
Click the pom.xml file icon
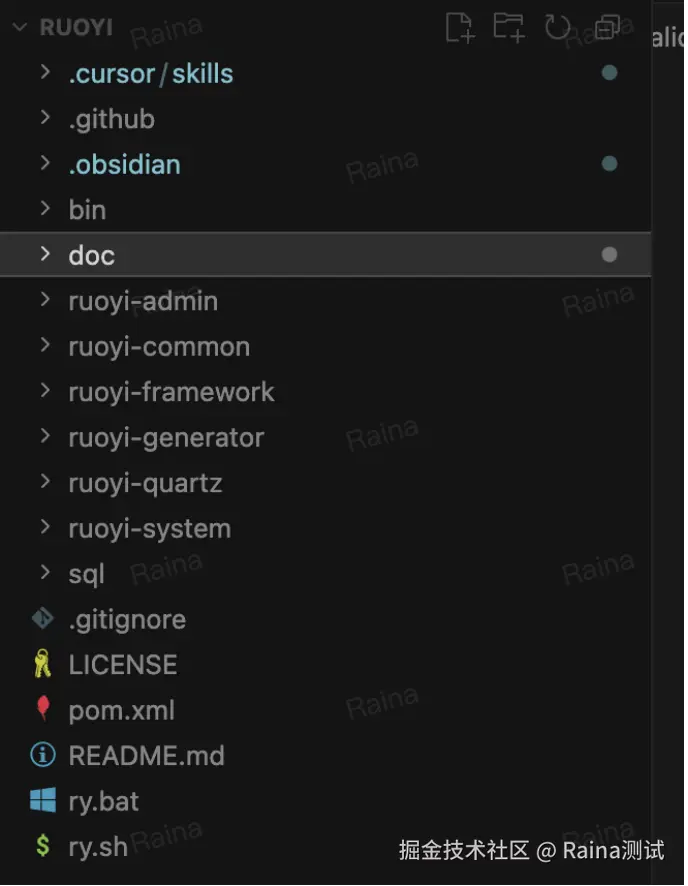(x=42, y=710)
